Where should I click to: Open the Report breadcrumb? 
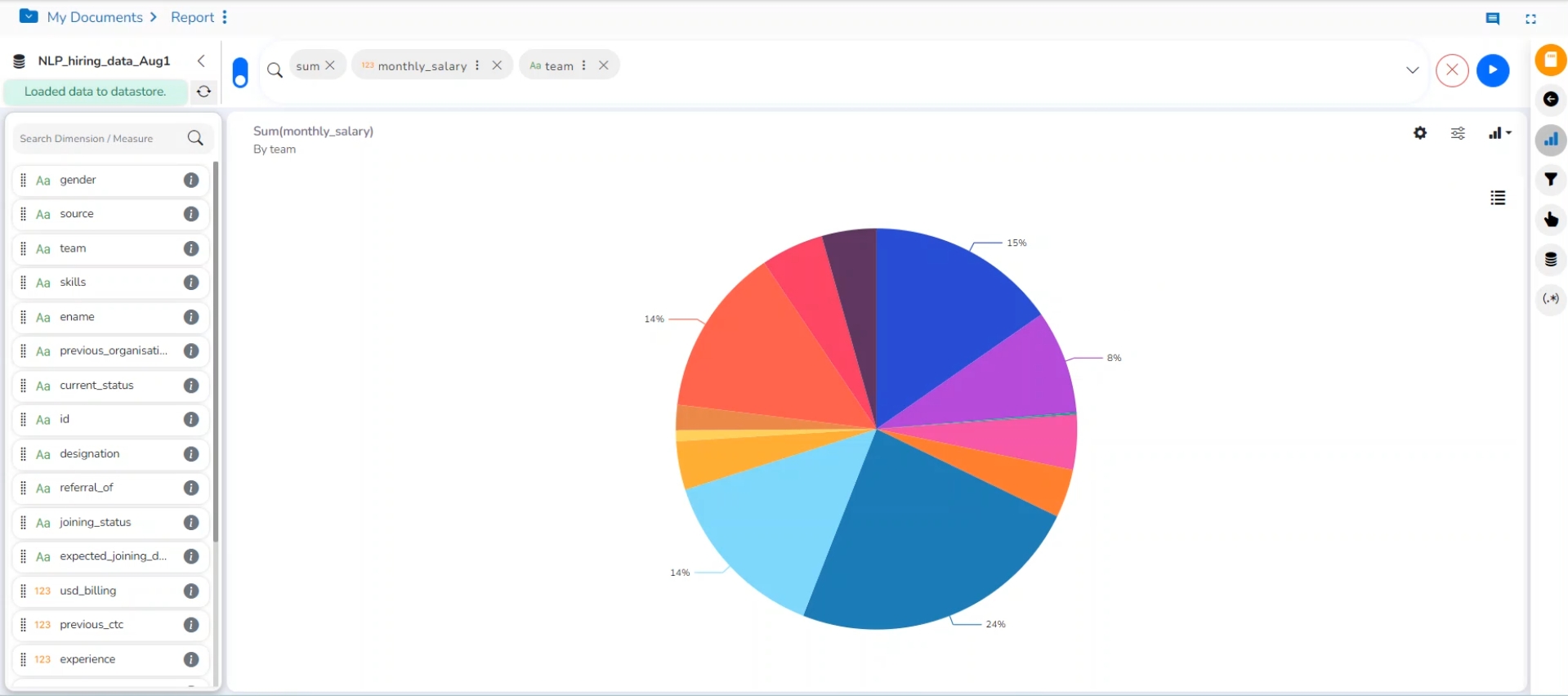click(192, 17)
